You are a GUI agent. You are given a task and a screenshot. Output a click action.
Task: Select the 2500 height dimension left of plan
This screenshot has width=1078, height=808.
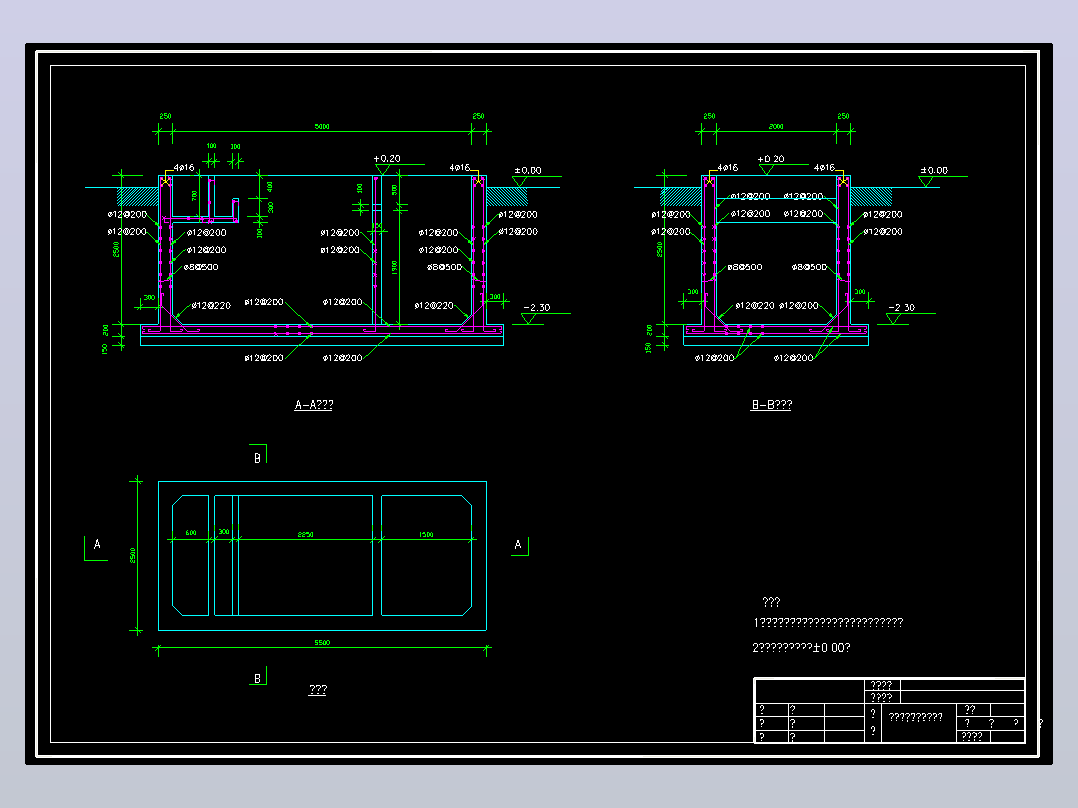(133, 555)
